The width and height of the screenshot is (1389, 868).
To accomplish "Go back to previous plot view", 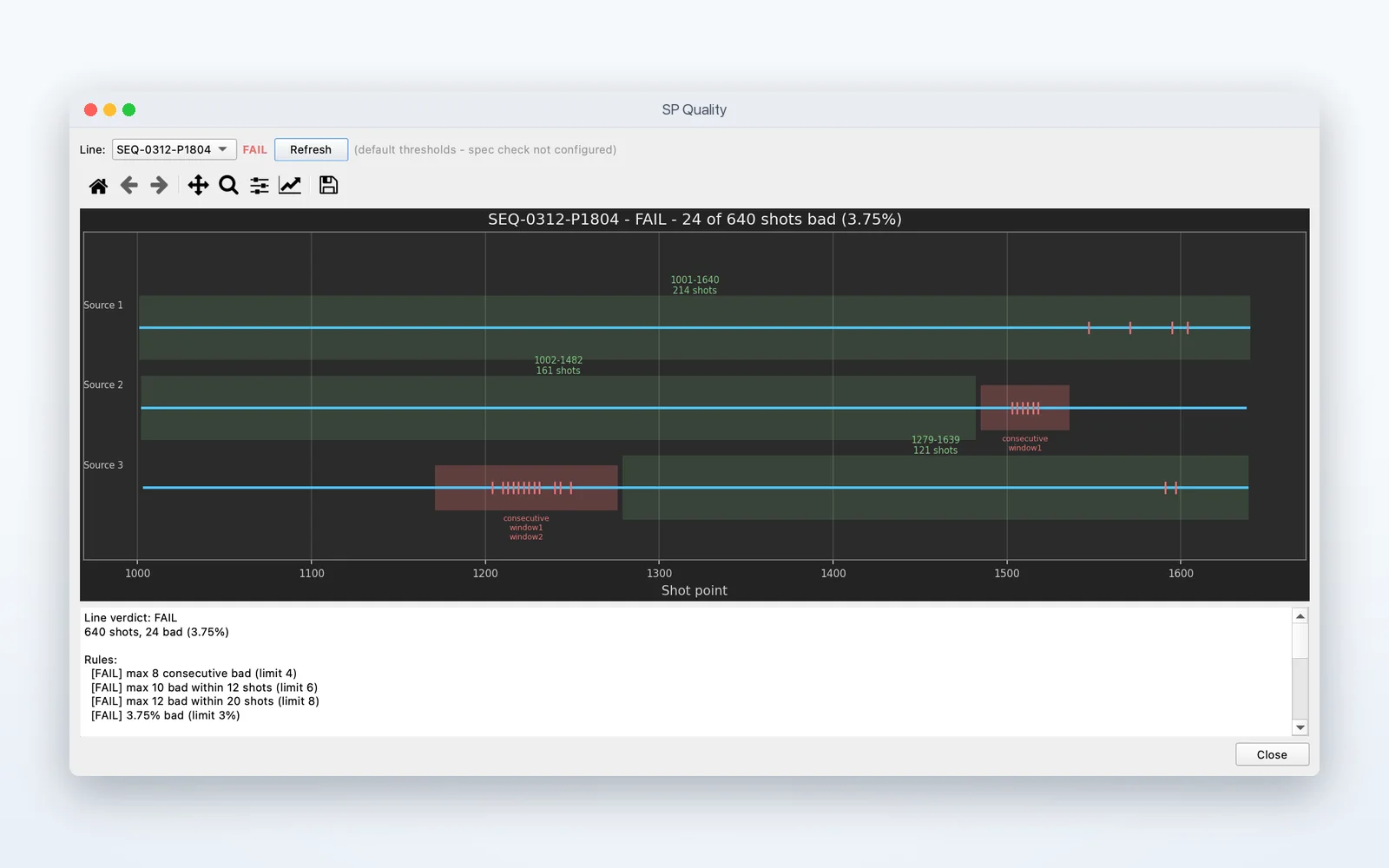I will pyautogui.click(x=128, y=185).
